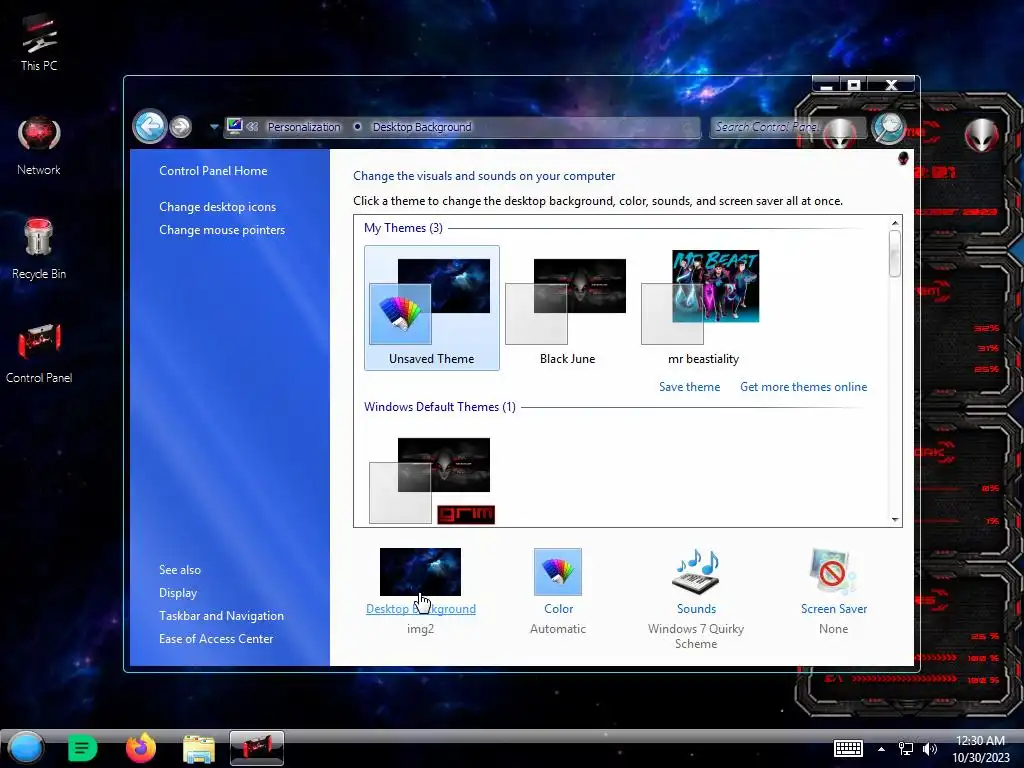Apply the mr beastiality theme
1024x768 pixels.
703,308
